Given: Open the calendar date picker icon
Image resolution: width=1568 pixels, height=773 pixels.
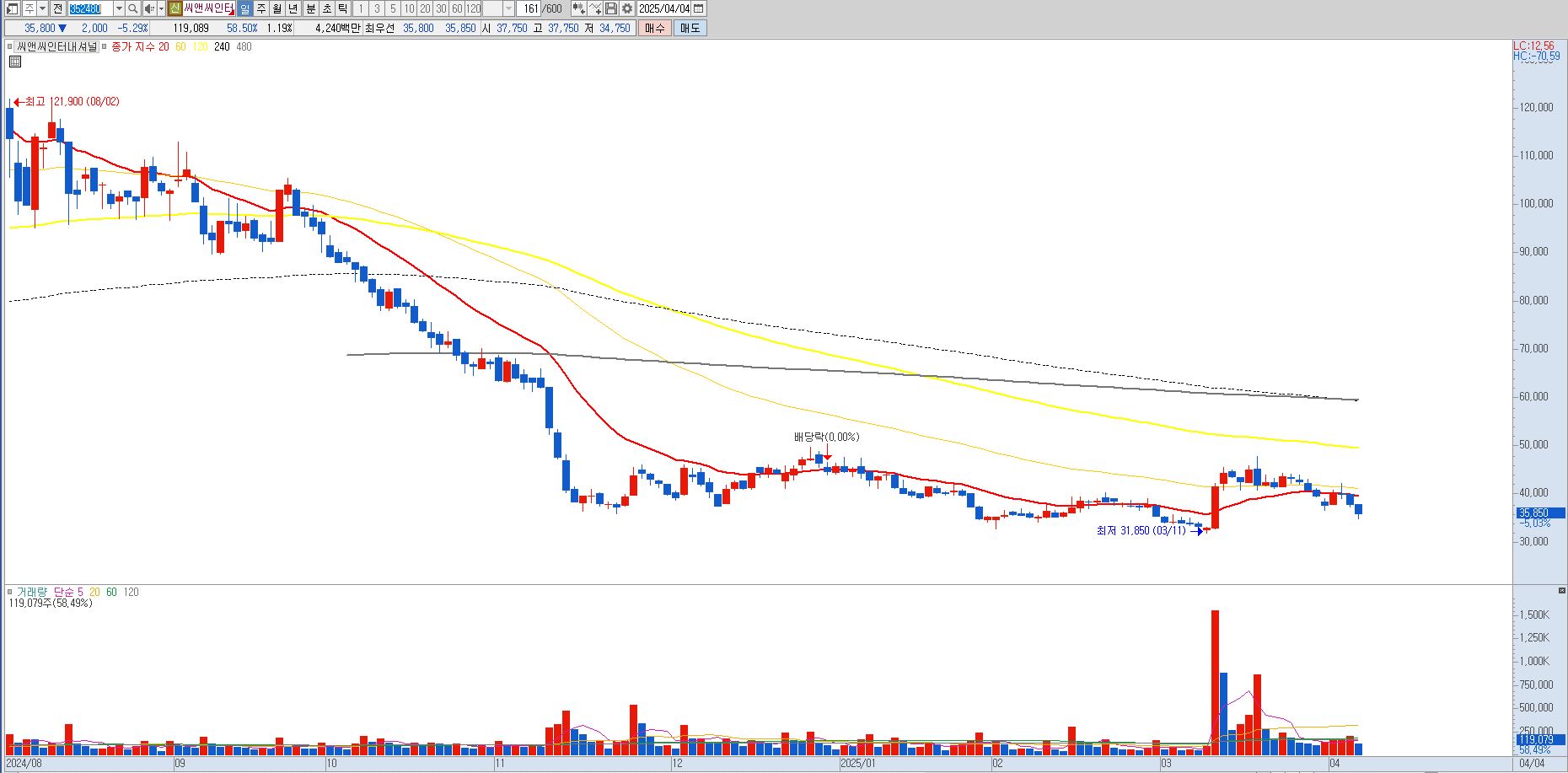Looking at the screenshot, I should (x=698, y=8).
